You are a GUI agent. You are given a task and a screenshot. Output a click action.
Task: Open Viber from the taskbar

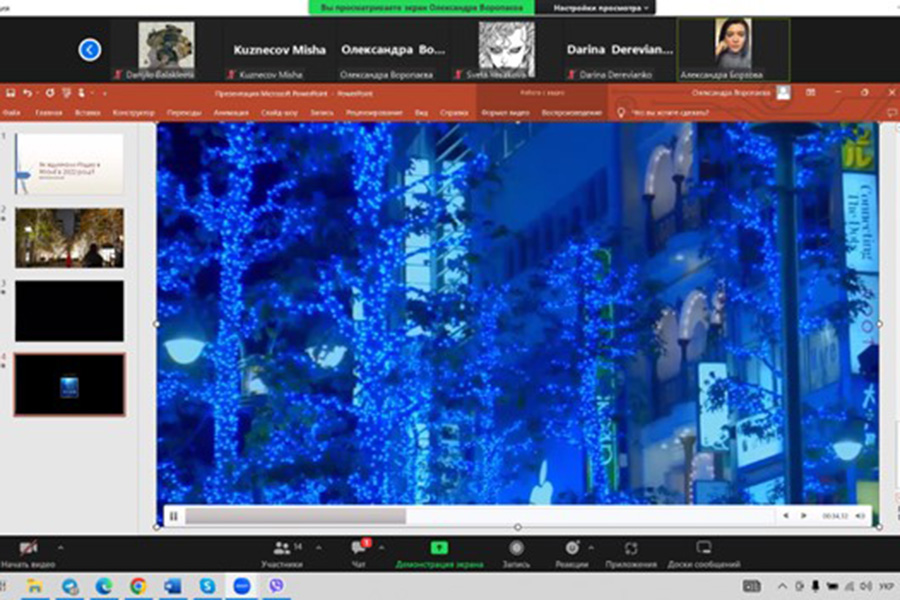coord(276,586)
